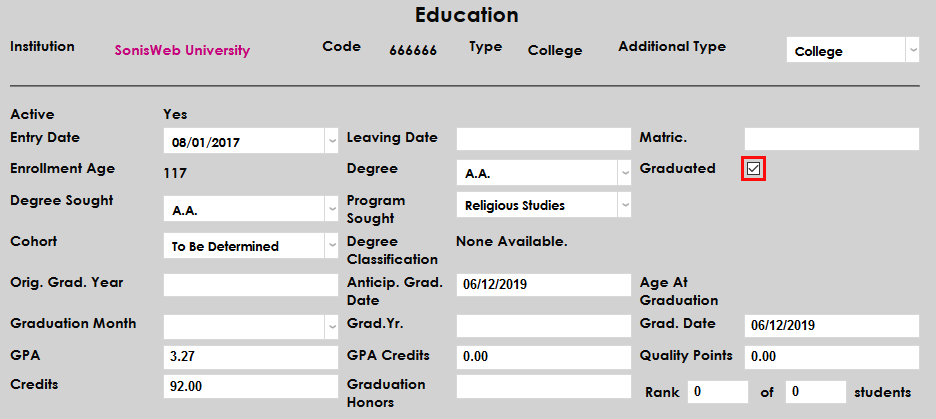Select the Anticip. Grad. Date field
936x419 pixels.
(543, 285)
